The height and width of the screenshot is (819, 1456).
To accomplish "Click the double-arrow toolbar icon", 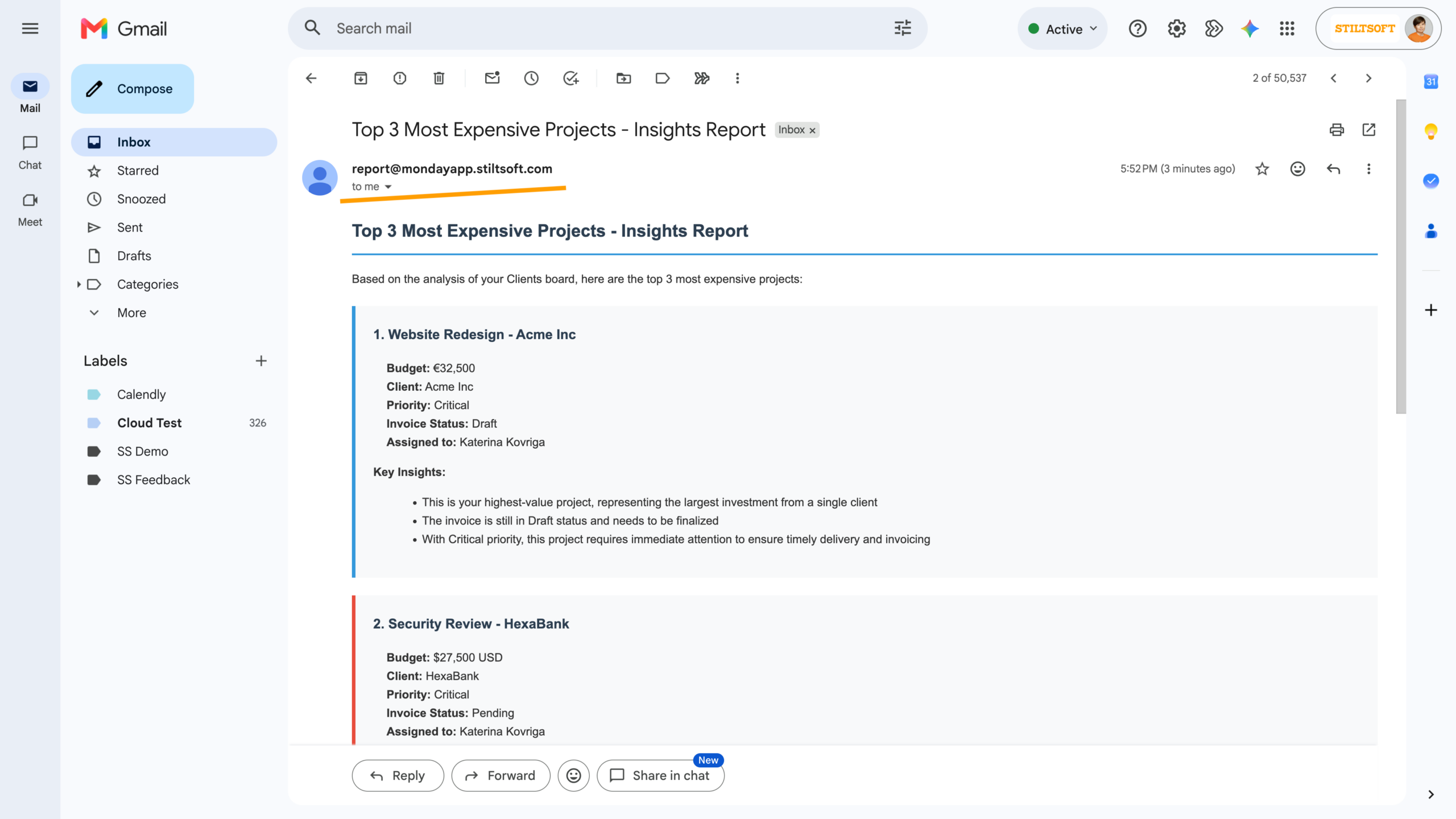I will point(702,78).
